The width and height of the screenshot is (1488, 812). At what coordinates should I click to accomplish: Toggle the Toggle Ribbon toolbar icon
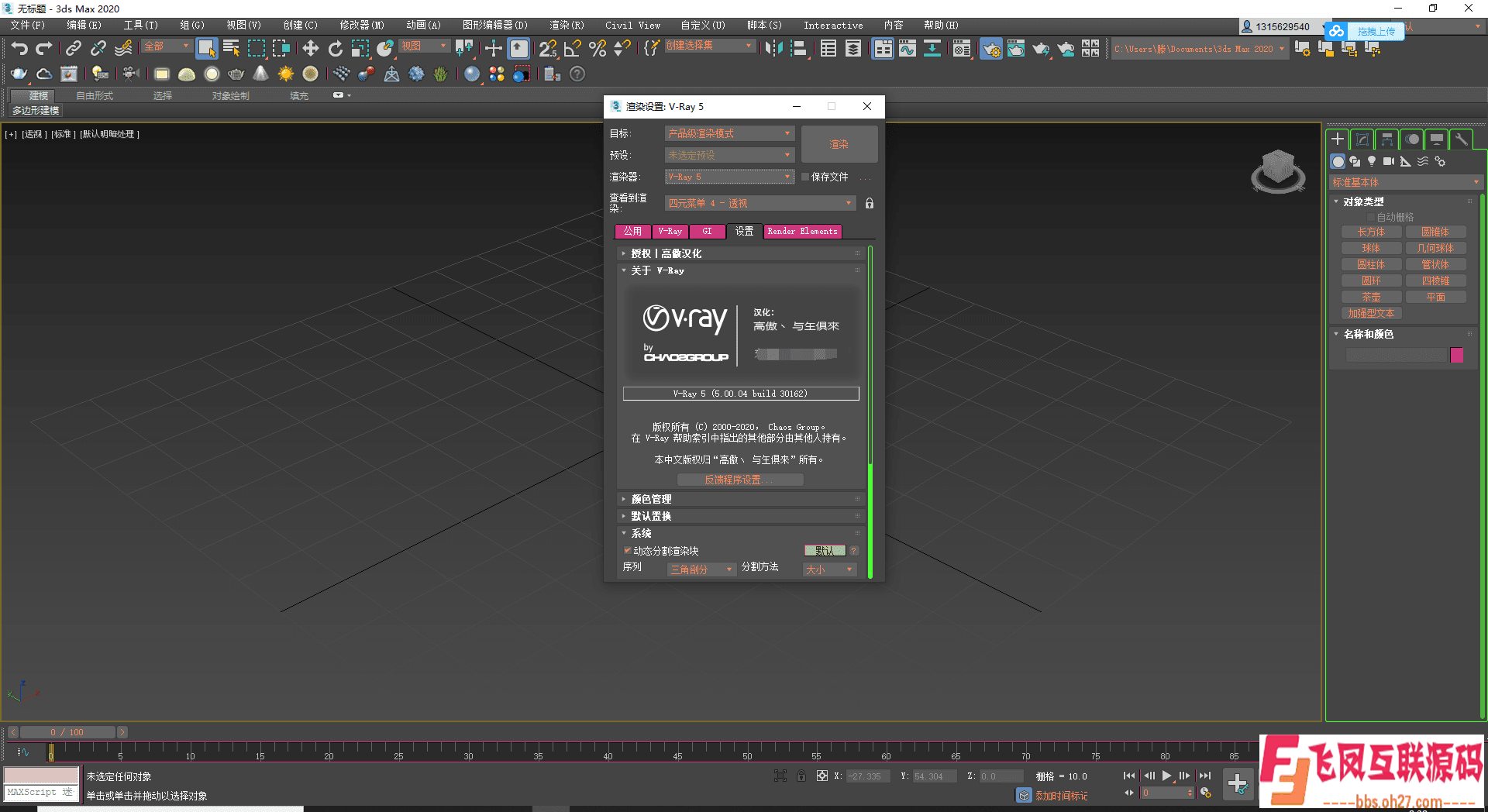pyautogui.click(x=882, y=49)
